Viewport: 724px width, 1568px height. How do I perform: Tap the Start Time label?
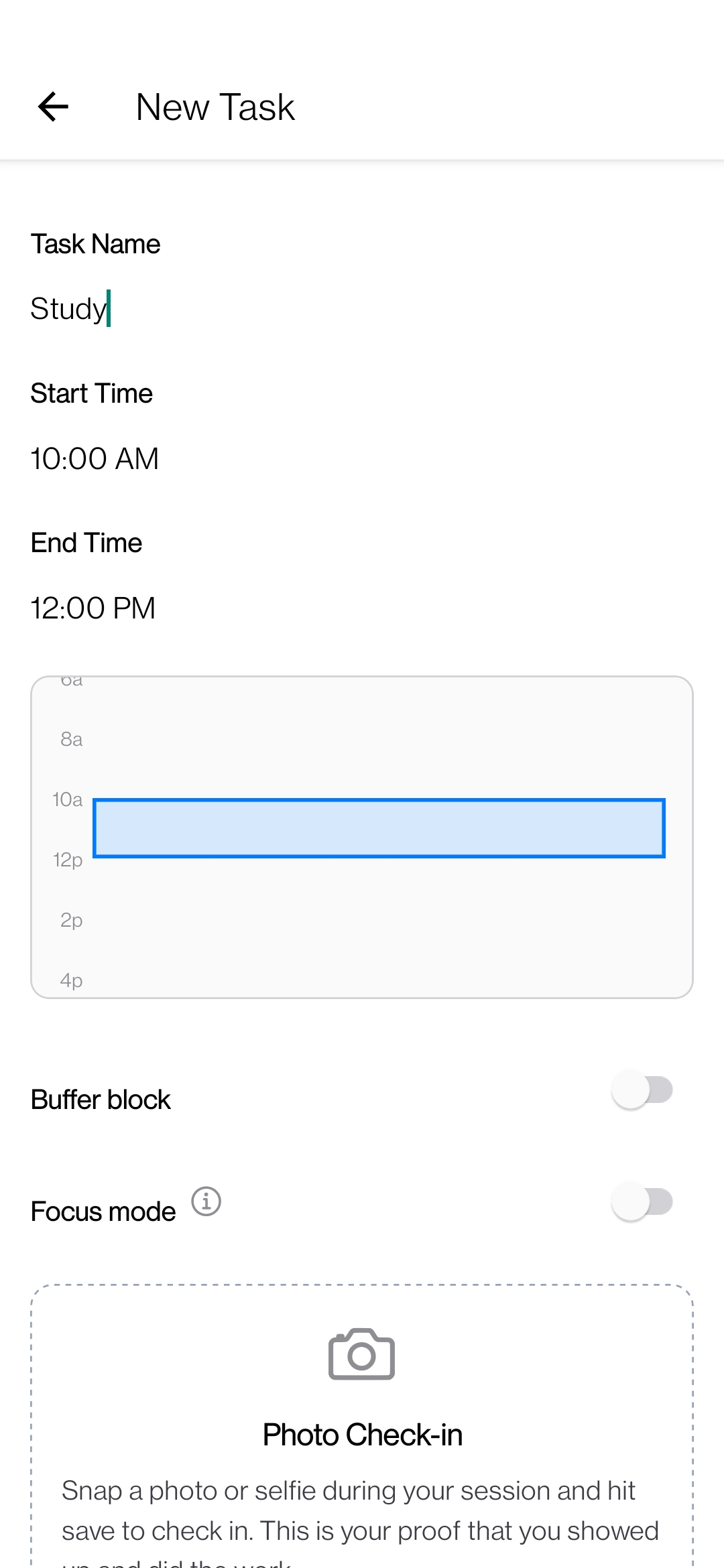click(x=91, y=393)
